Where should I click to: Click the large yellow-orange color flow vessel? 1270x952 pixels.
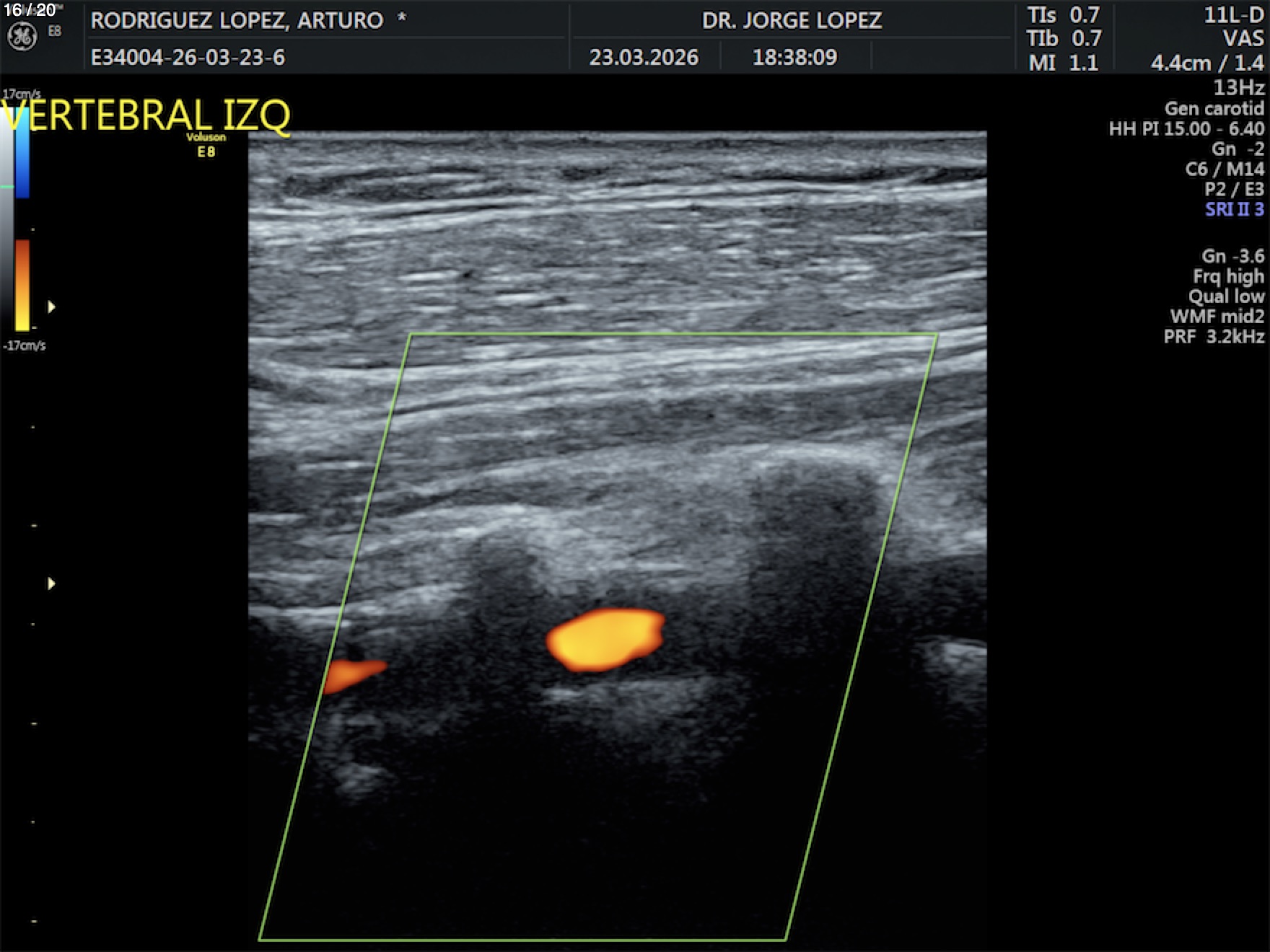click(x=605, y=639)
